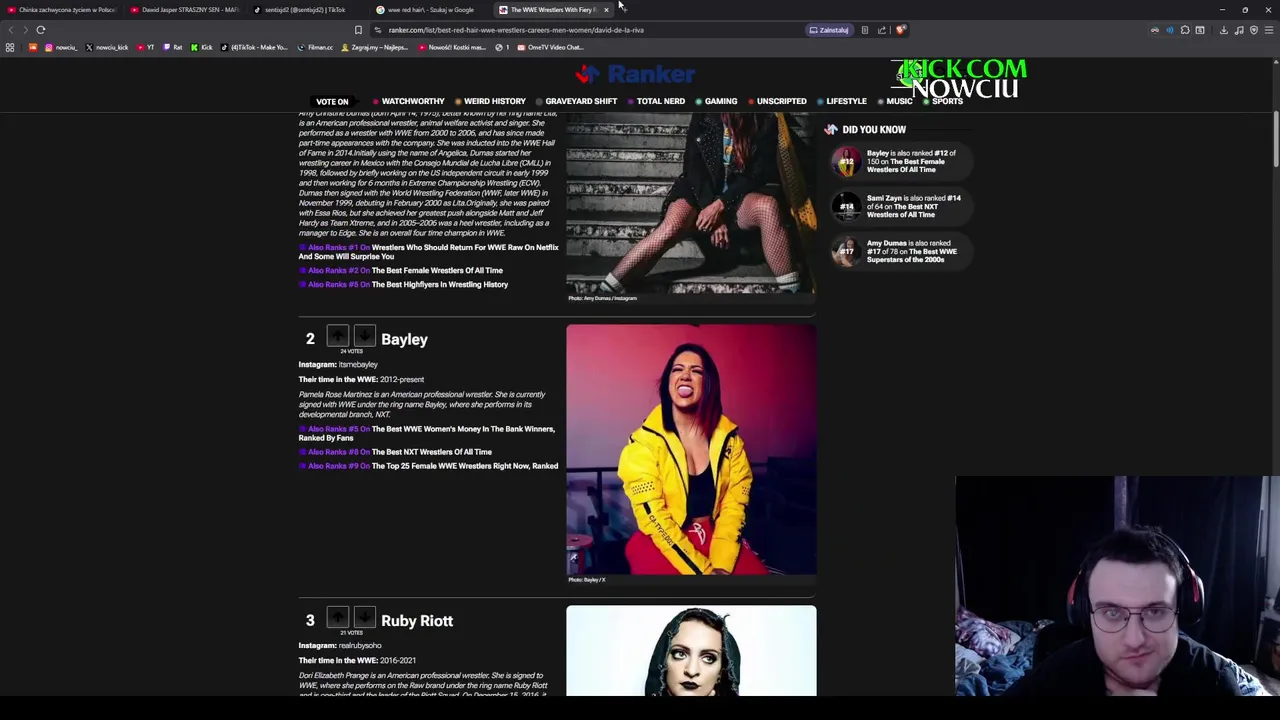
Task: Open the VPN shield icon in toolbar
Action: (x=1254, y=30)
